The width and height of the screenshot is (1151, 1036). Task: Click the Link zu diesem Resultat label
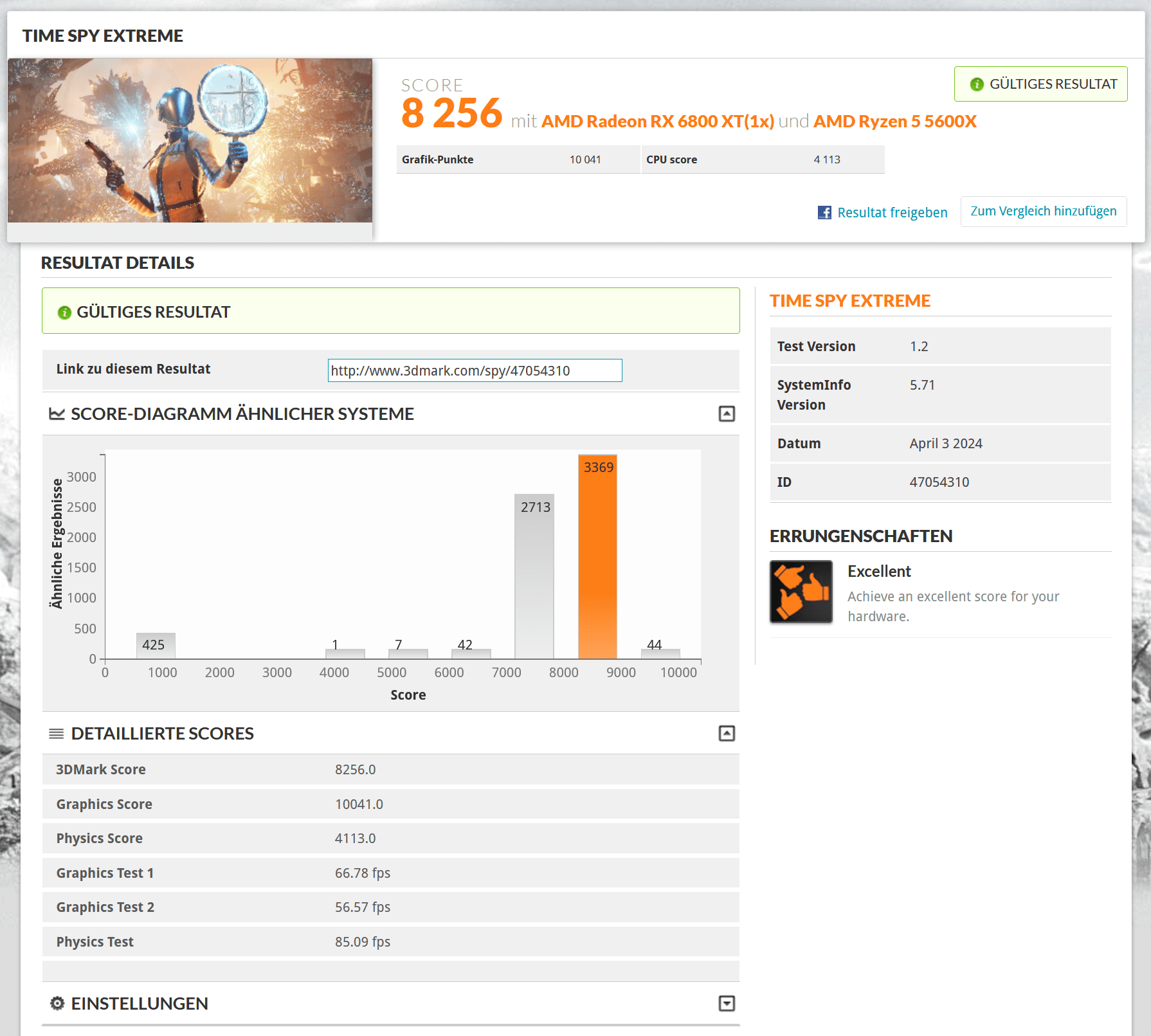[x=133, y=369]
